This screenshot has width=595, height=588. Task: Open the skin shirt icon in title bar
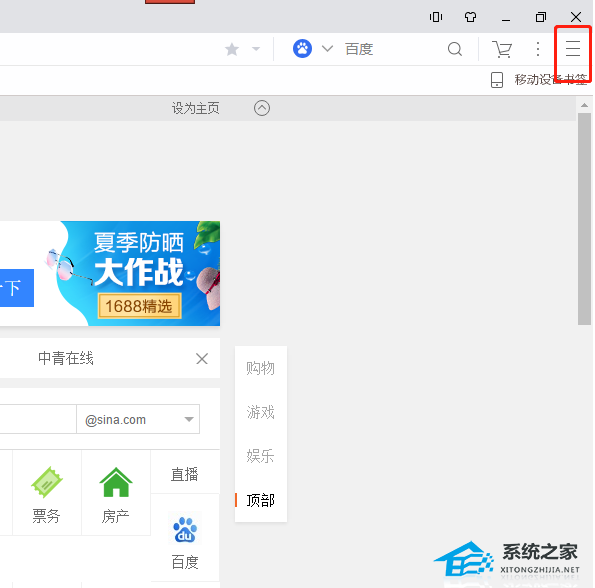[x=470, y=17]
